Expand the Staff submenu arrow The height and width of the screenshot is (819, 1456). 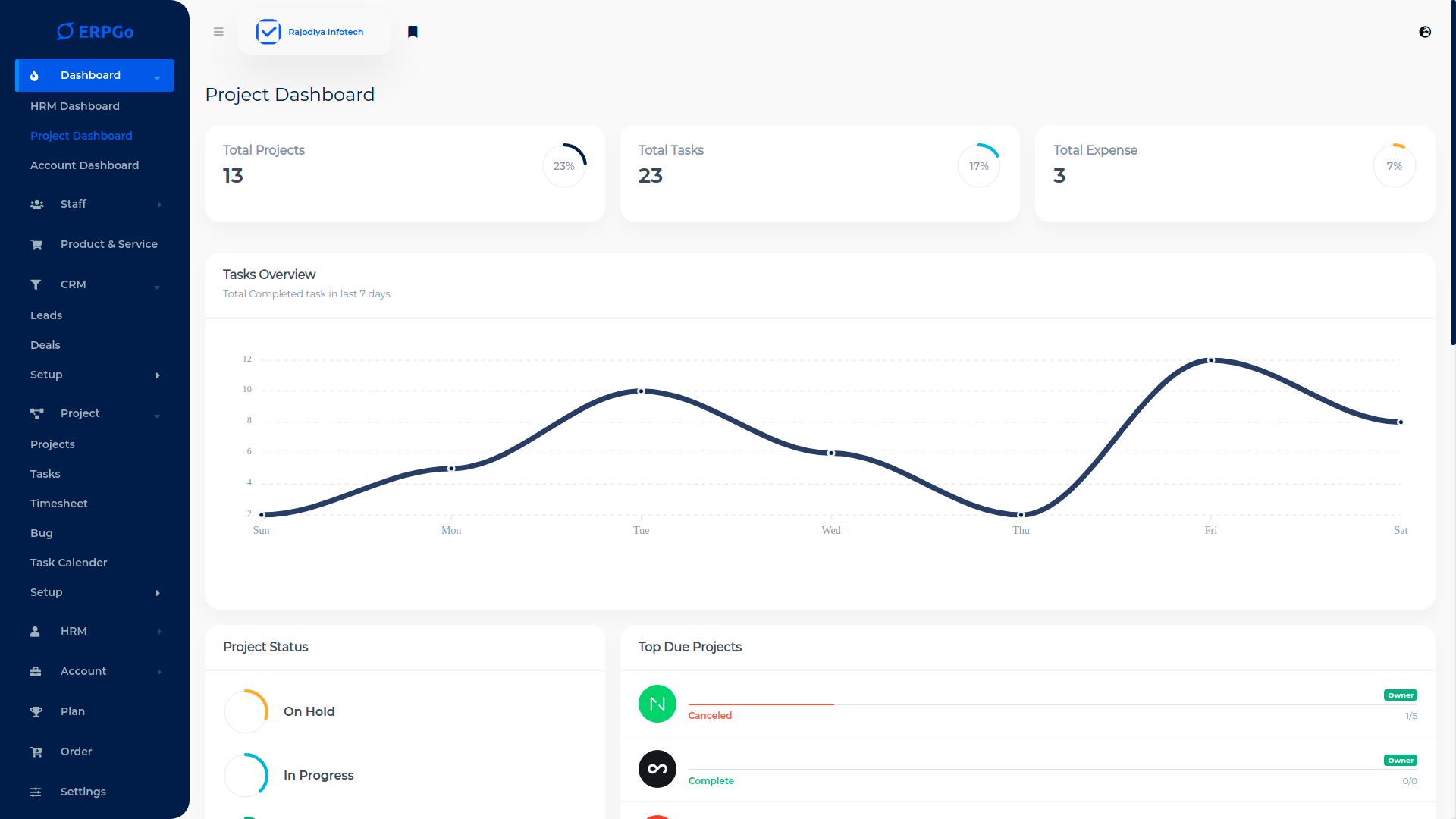click(x=158, y=205)
